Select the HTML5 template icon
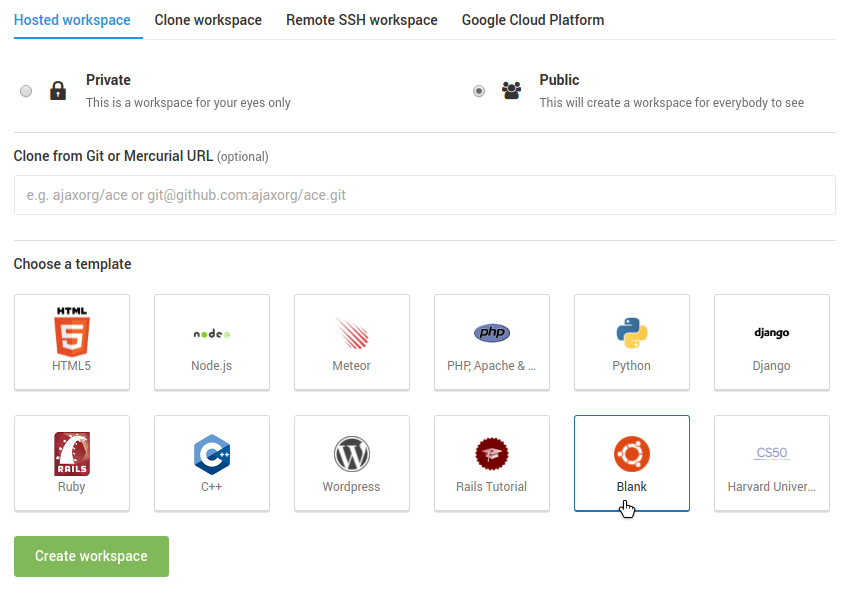The image size is (849, 589). coord(71,331)
